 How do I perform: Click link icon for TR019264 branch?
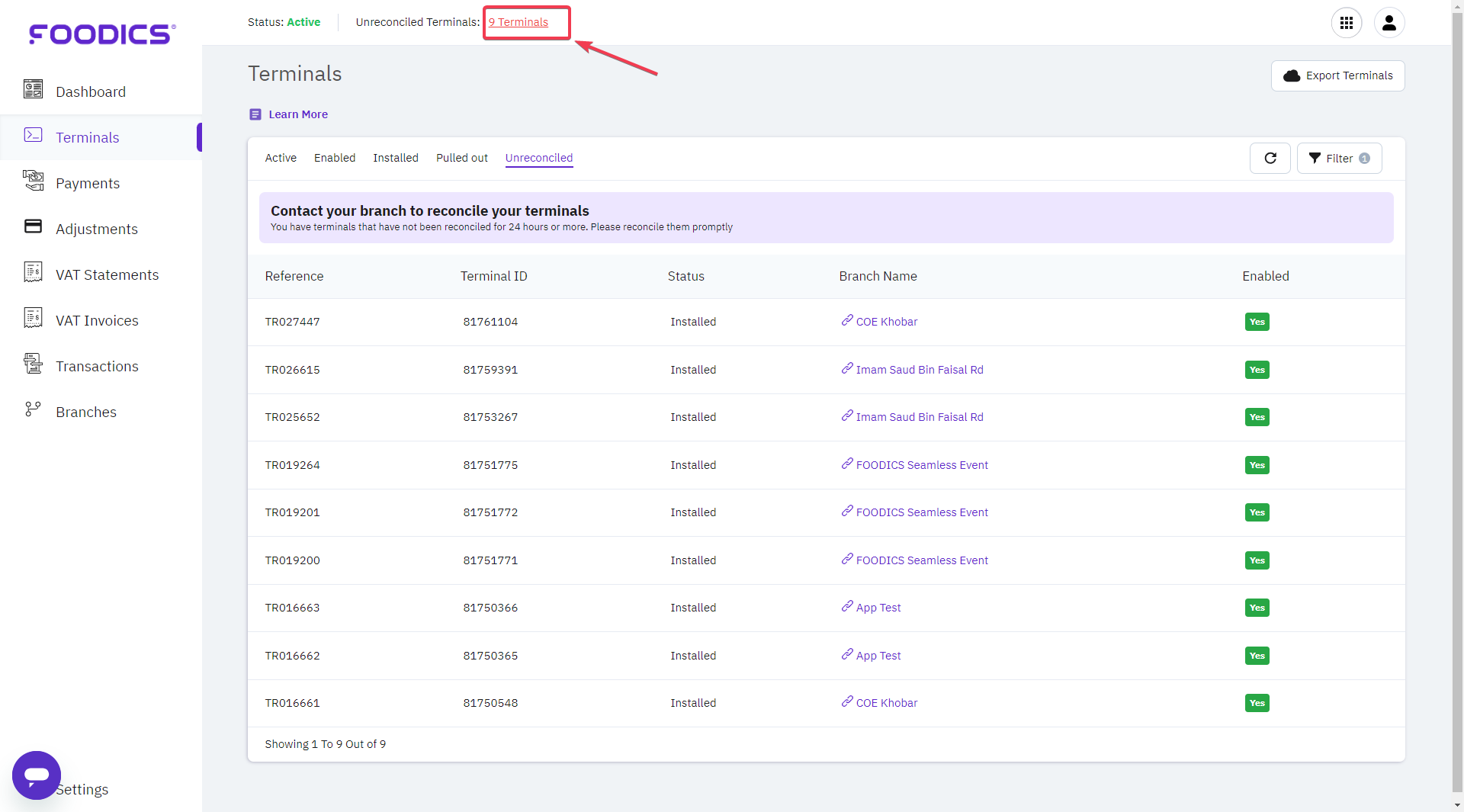point(847,464)
